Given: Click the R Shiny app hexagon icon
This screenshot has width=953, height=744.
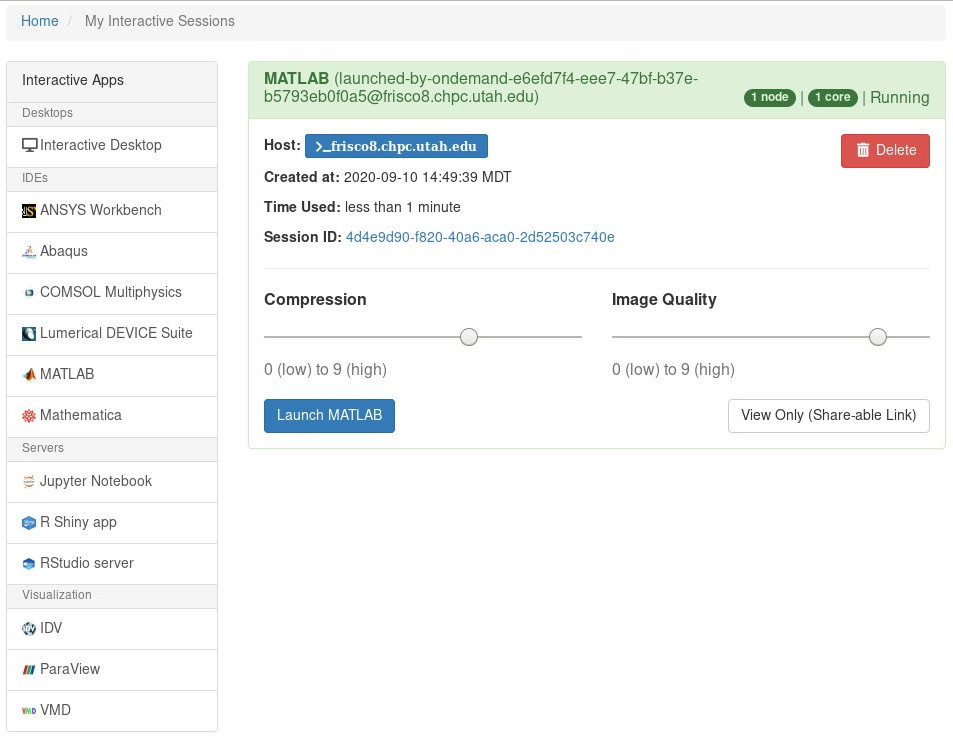Looking at the screenshot, I should pos(29,523).
